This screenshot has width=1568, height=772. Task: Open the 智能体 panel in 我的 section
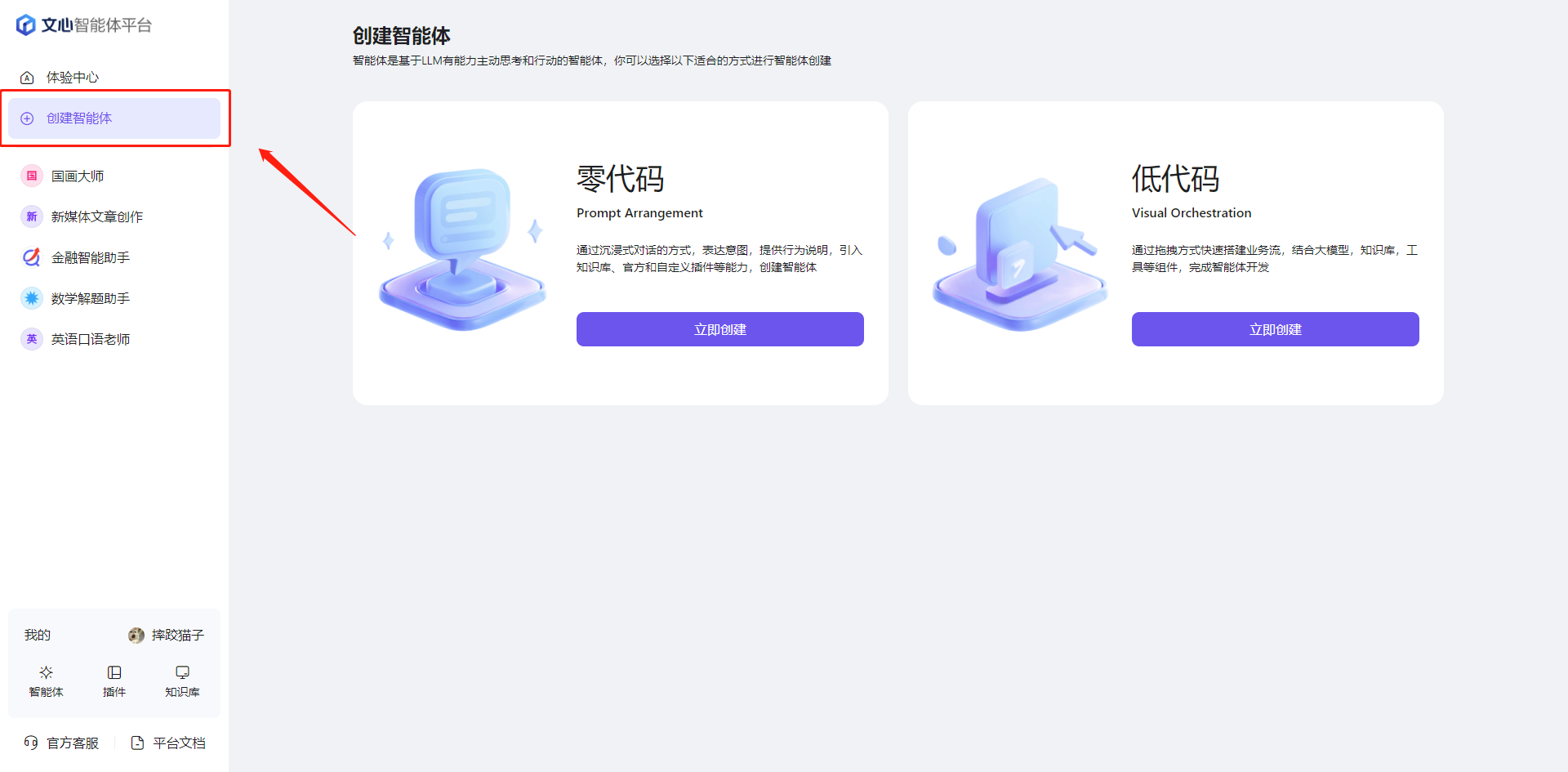click(46, 680)
